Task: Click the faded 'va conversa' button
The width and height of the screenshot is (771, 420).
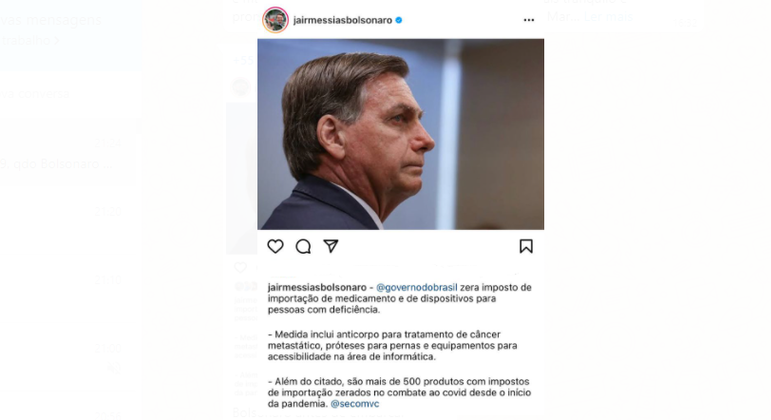Action: (34, 93)
